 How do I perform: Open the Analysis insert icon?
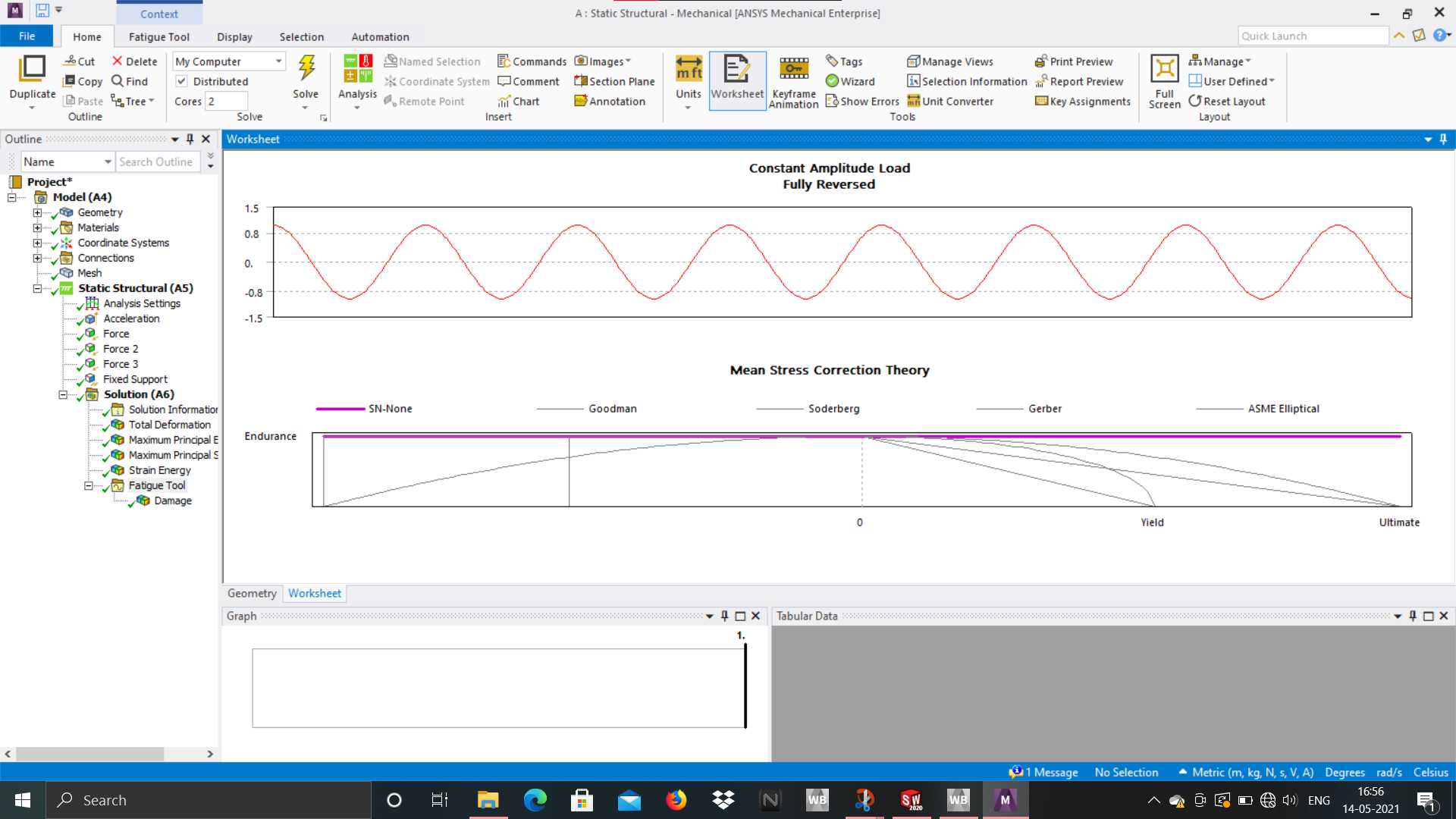click(357, 68)
